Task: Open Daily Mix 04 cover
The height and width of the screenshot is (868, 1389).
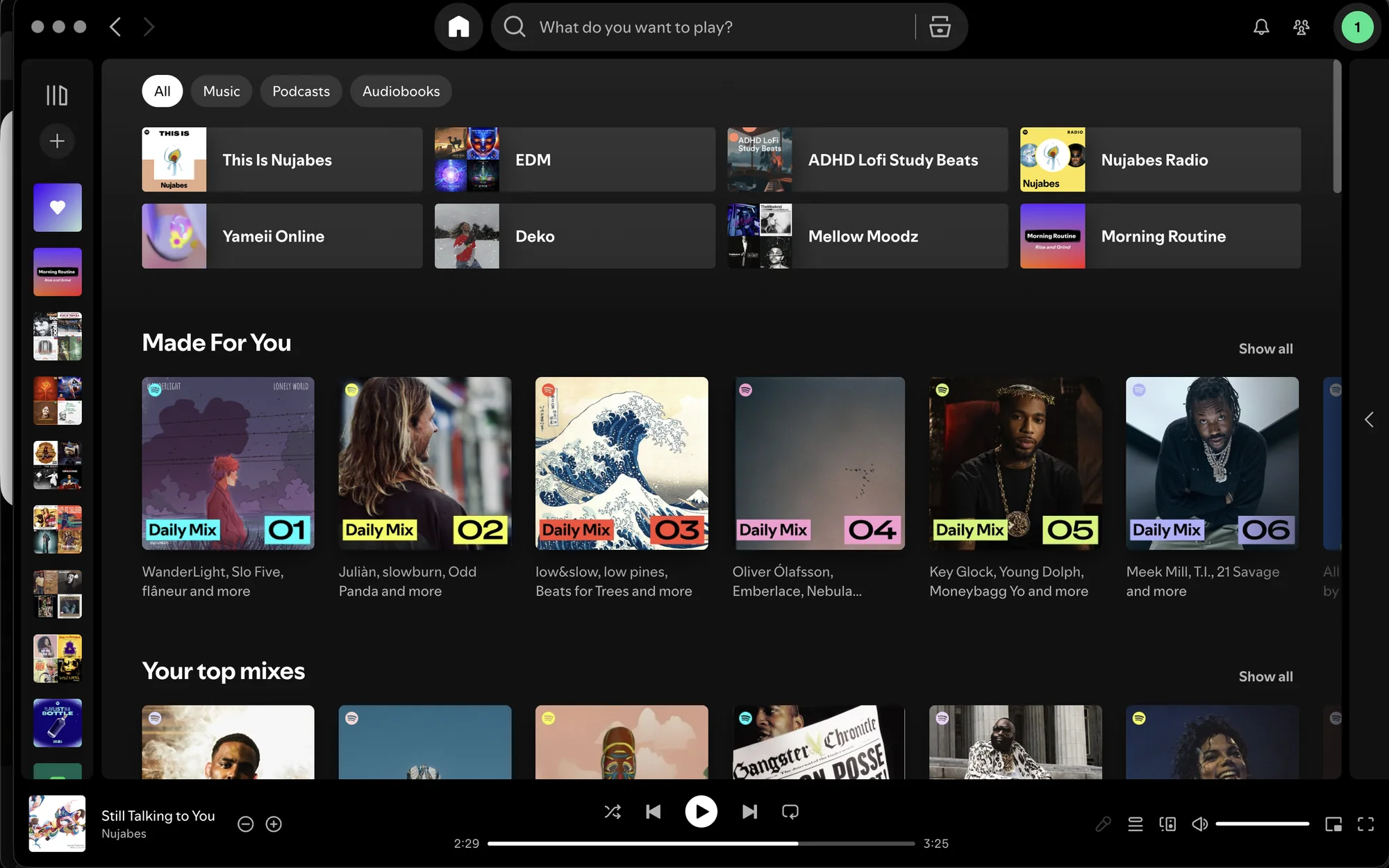Action: (819, 463)
